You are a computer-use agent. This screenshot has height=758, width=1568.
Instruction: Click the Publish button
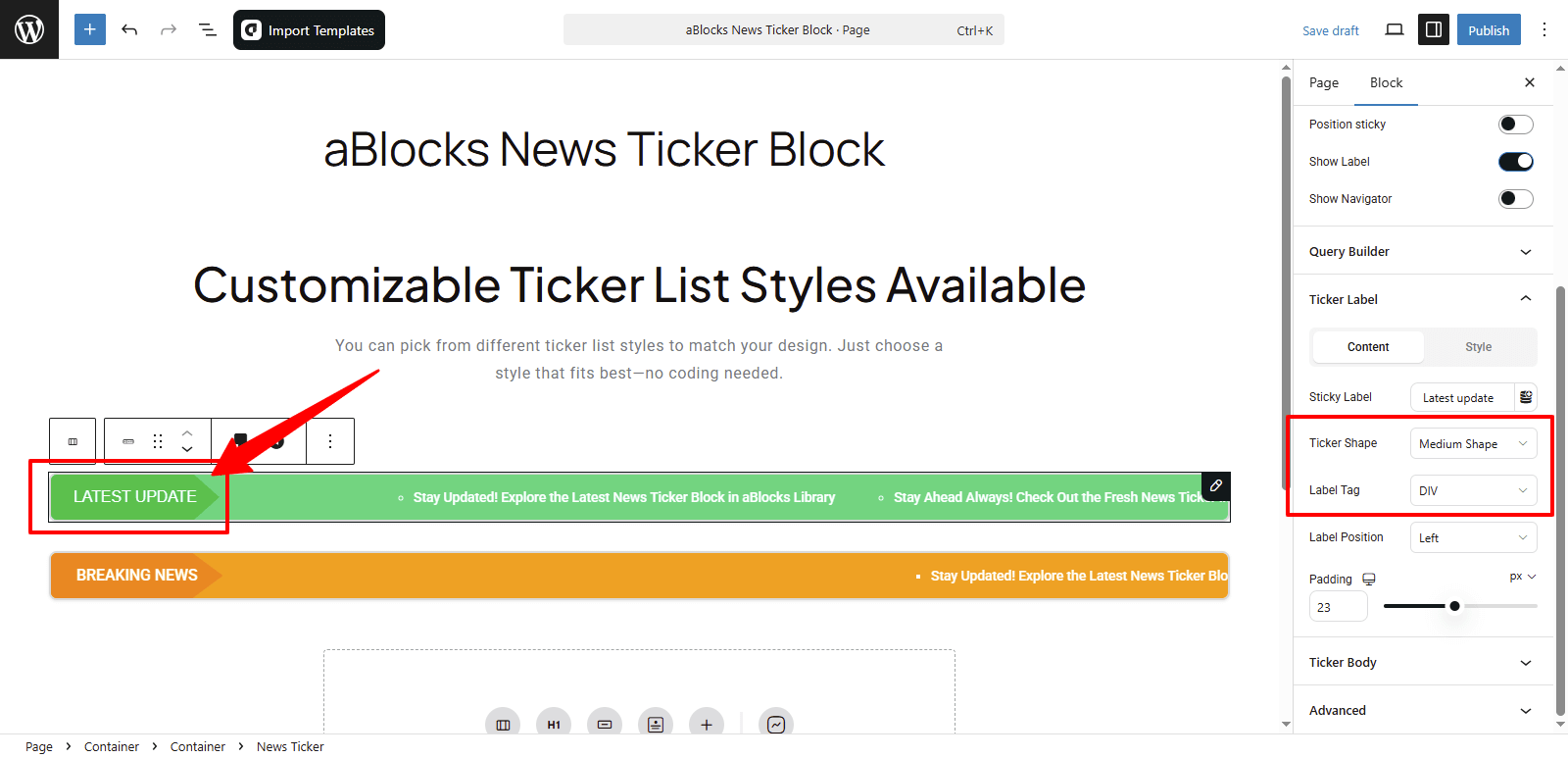pos(1489,29)
